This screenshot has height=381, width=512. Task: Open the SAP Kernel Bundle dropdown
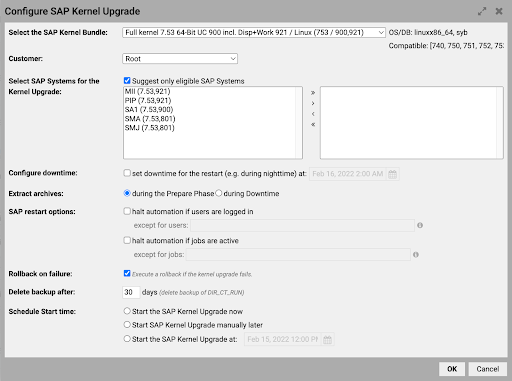[x=254, y=32]
